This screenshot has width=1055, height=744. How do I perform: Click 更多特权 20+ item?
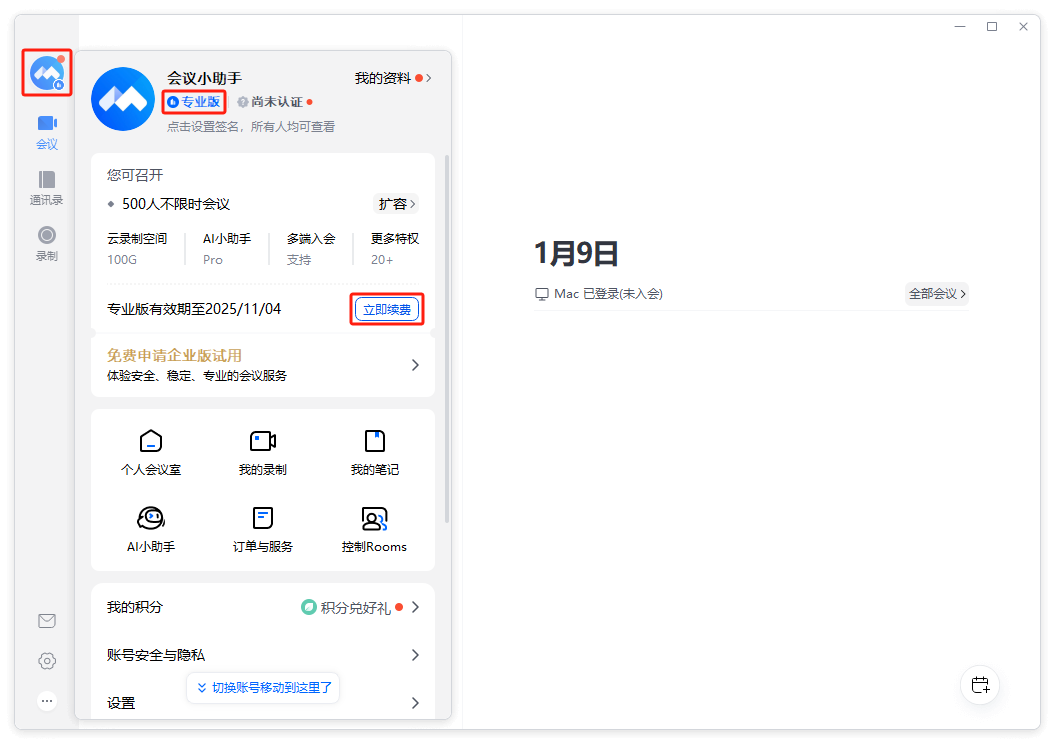pos(395,249)
